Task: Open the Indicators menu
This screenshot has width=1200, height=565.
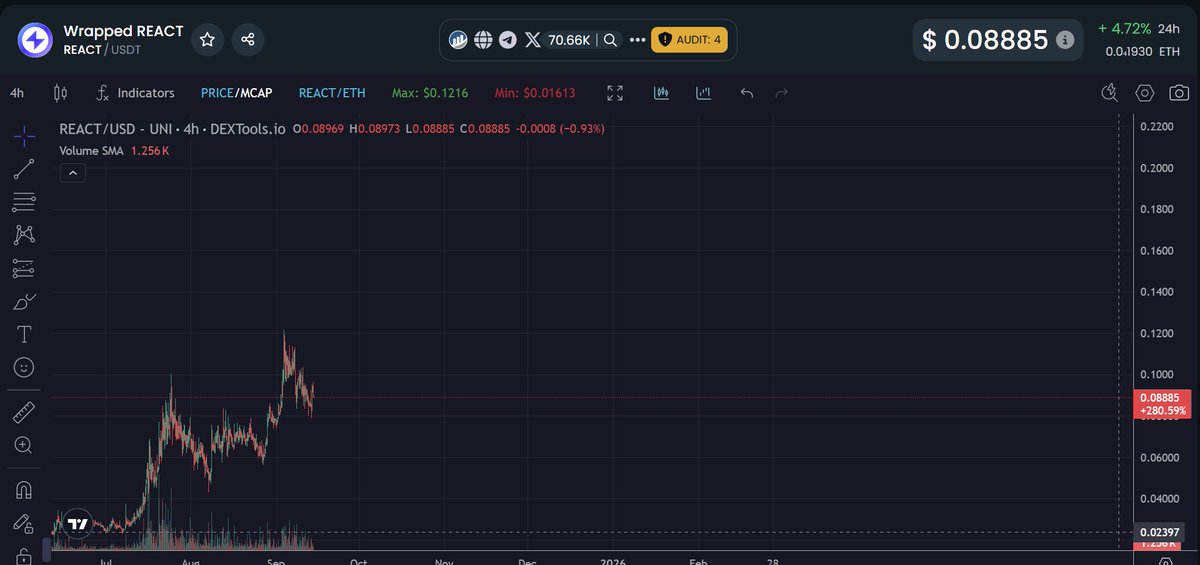Action: (135, 93)
